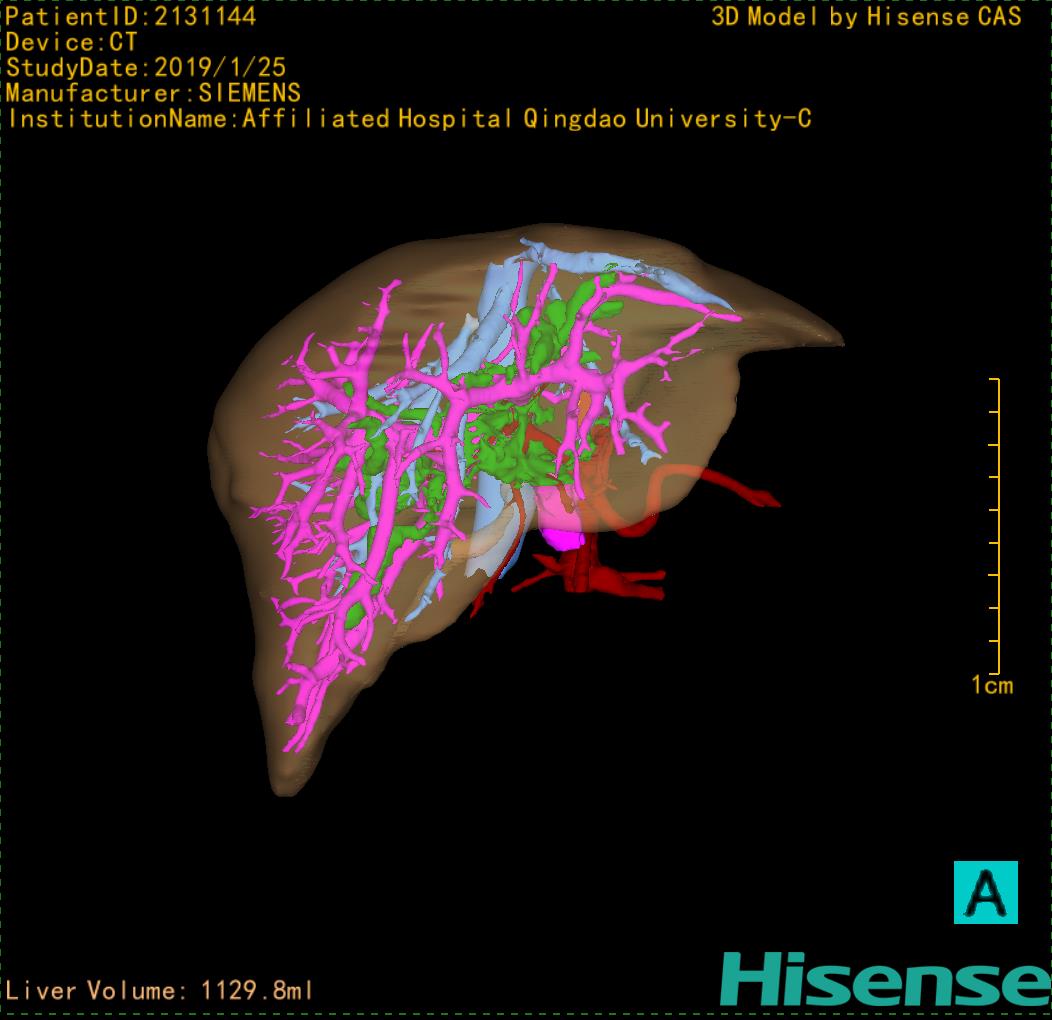Click the 3D liver model
The width and height of the screenshot is (1052, 1020).
point(526,510)
